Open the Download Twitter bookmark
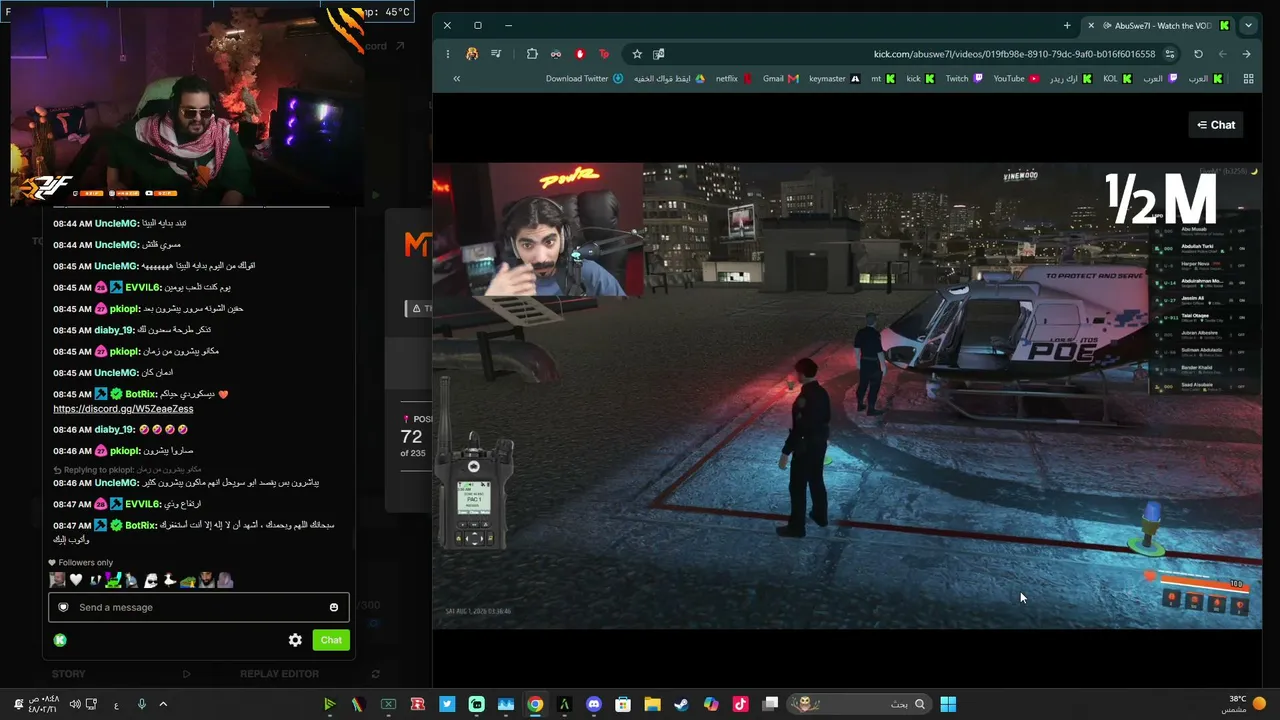 point(585,79)
